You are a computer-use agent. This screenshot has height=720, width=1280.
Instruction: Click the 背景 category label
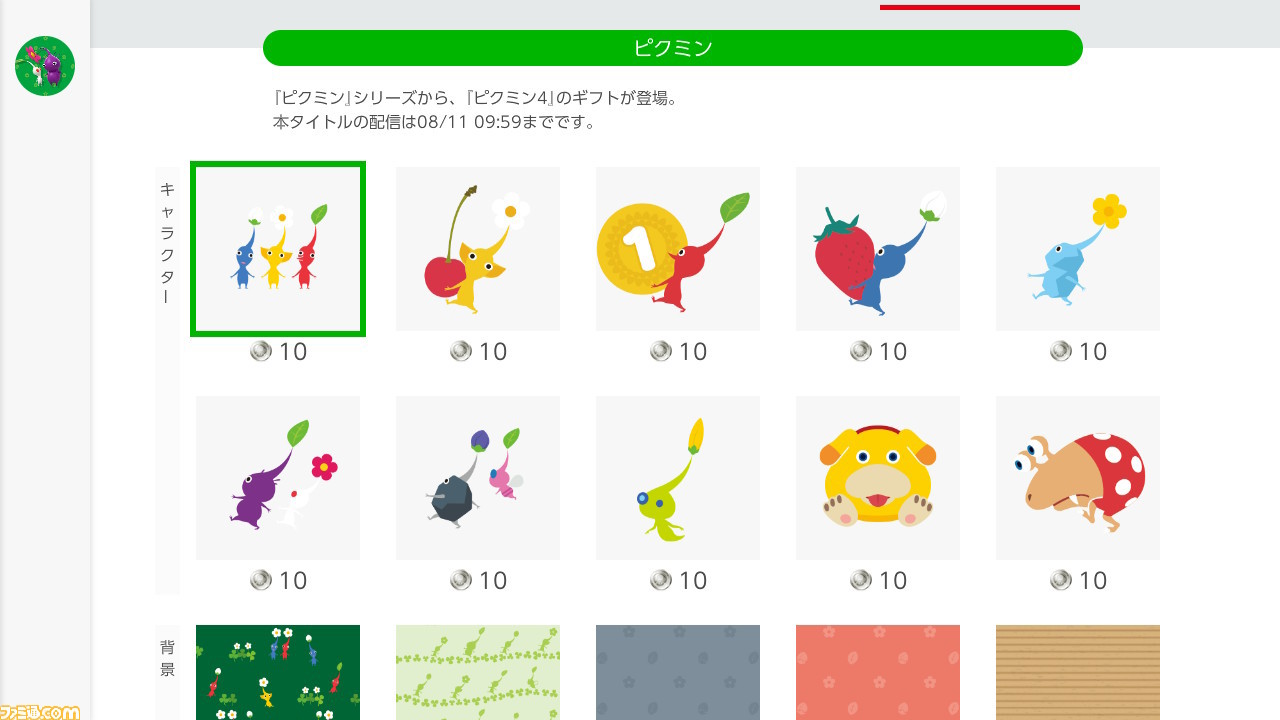[x=167, y=658]
